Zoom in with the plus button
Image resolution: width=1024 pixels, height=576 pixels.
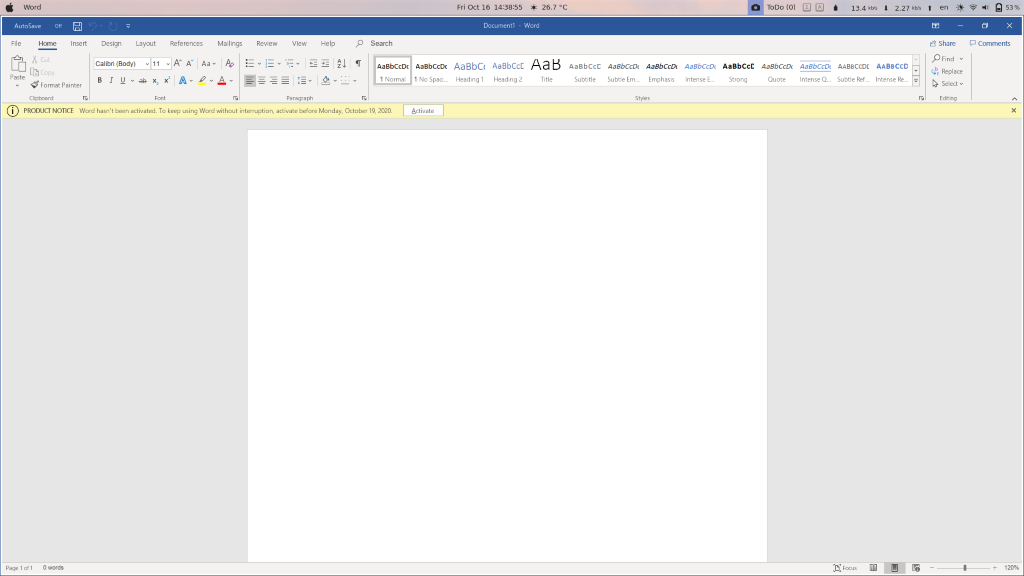point(995,568)
